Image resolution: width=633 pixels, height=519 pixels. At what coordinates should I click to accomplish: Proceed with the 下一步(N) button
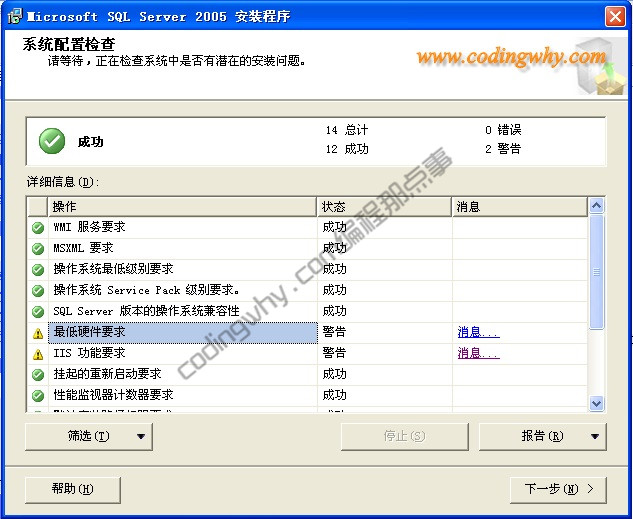click(x=558, y=490)
